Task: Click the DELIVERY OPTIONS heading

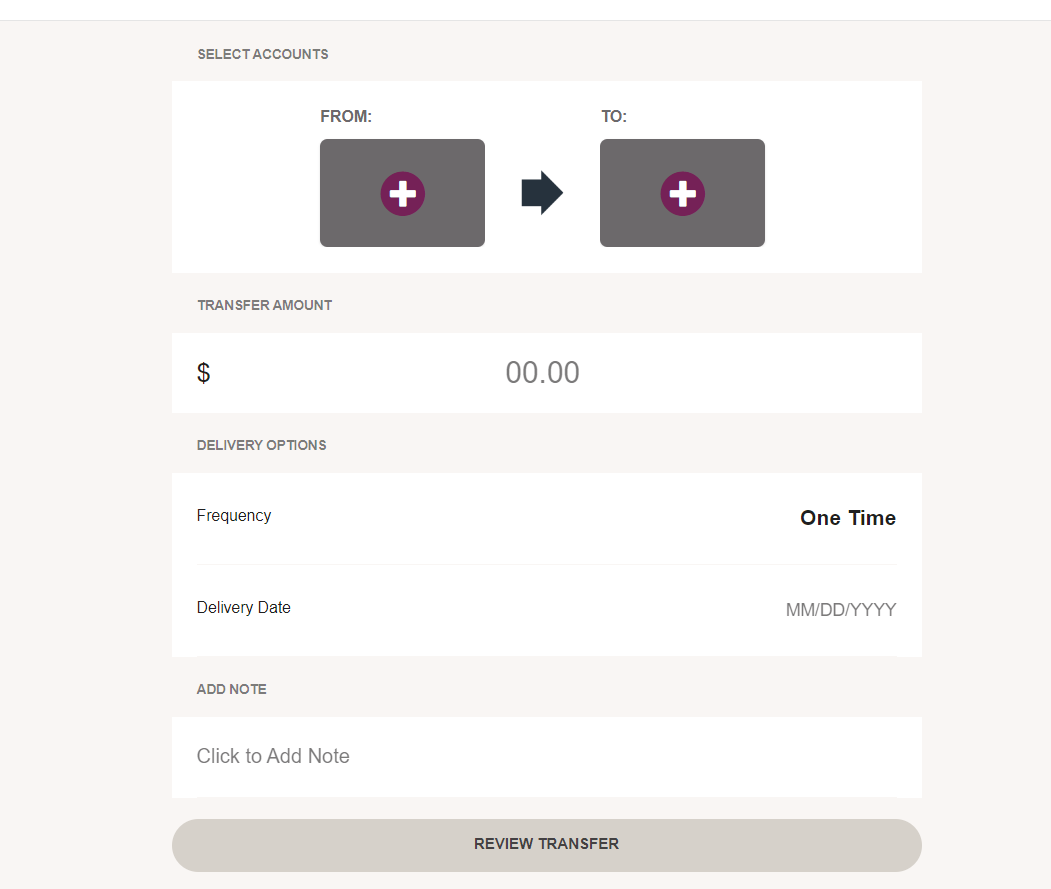Action: coord(261,445)
